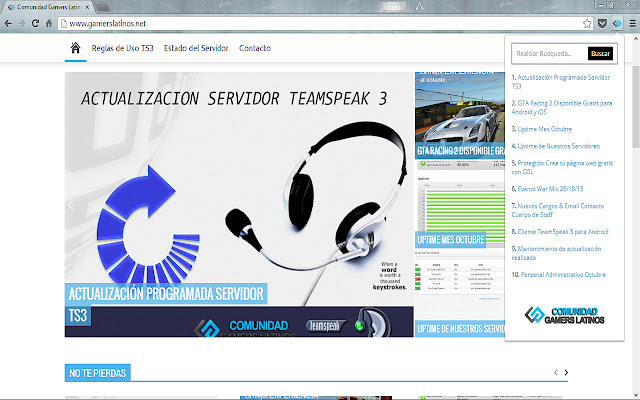
Task: Click the page vertical scrollbar thumb
Action: pyautogui.click(x=636, y=107)
